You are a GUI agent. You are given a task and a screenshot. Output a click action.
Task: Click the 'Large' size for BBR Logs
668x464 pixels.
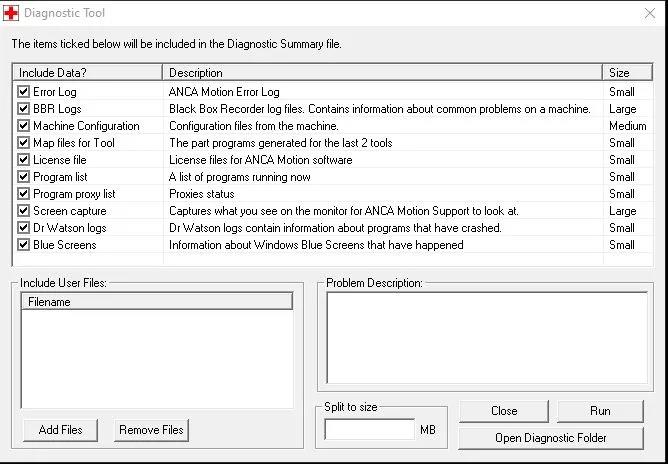click(623, 109)
